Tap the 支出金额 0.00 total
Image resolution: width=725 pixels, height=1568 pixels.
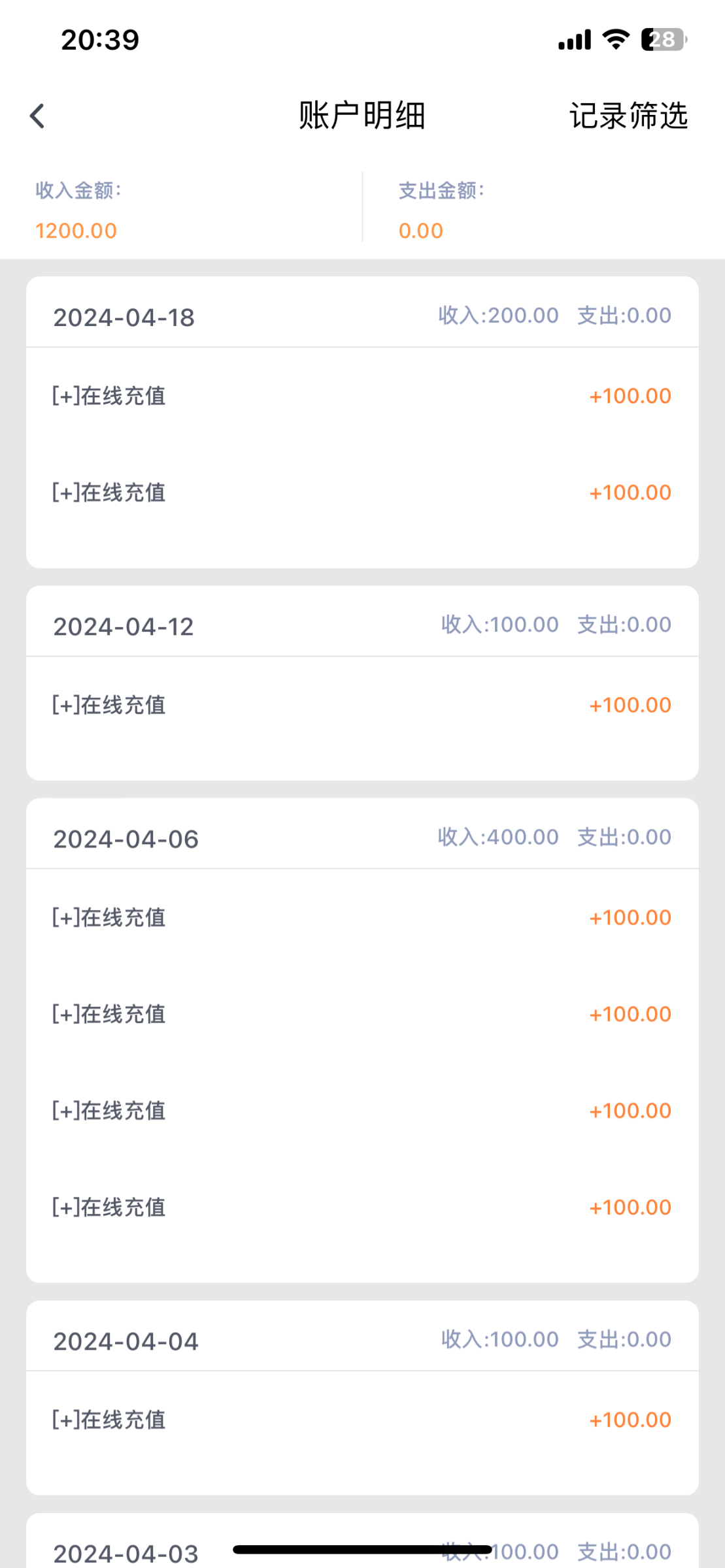click(x=421, y=231)
